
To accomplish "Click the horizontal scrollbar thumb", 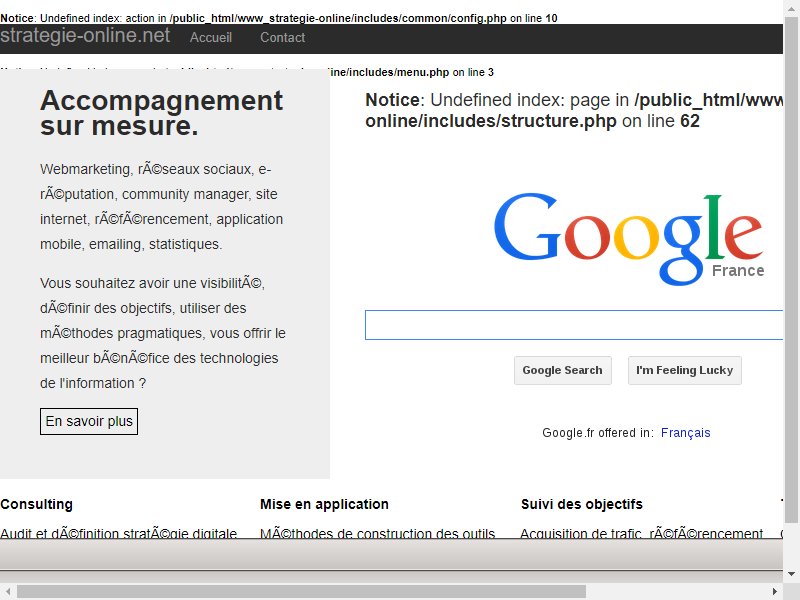I will [x=302, y=591].
